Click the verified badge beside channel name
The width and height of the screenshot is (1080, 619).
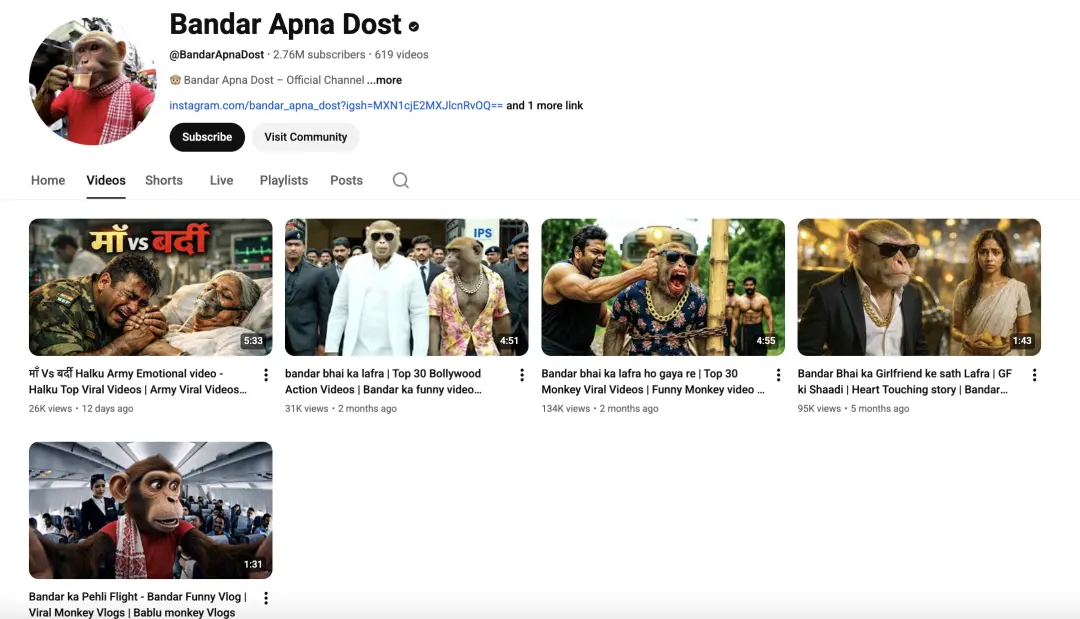click(414, 26)
